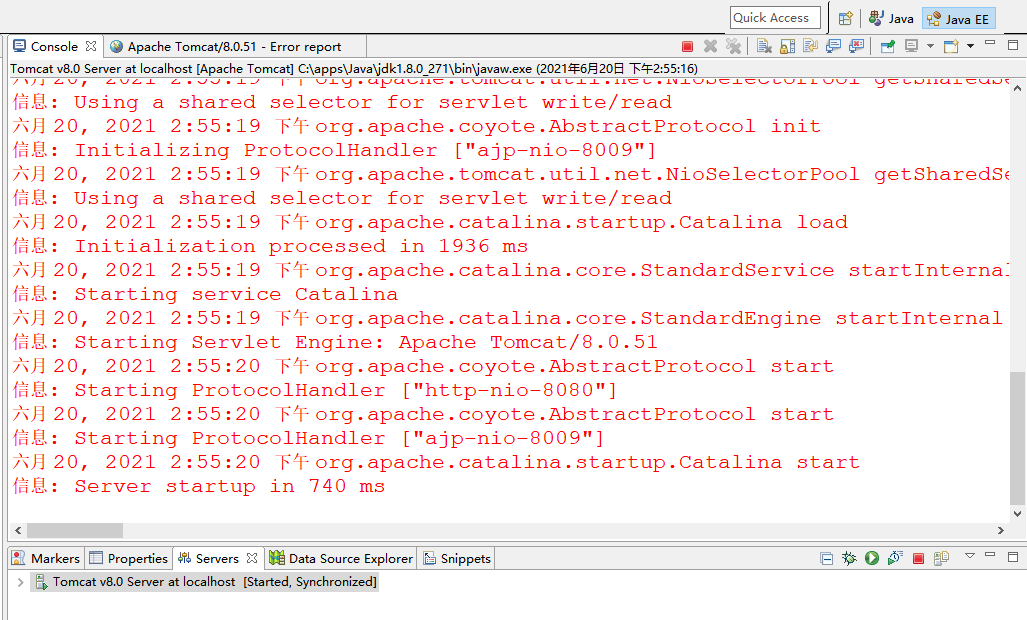Click 'Server startup in 740 ms' line

pyautogui.click(x=198, y=486)
